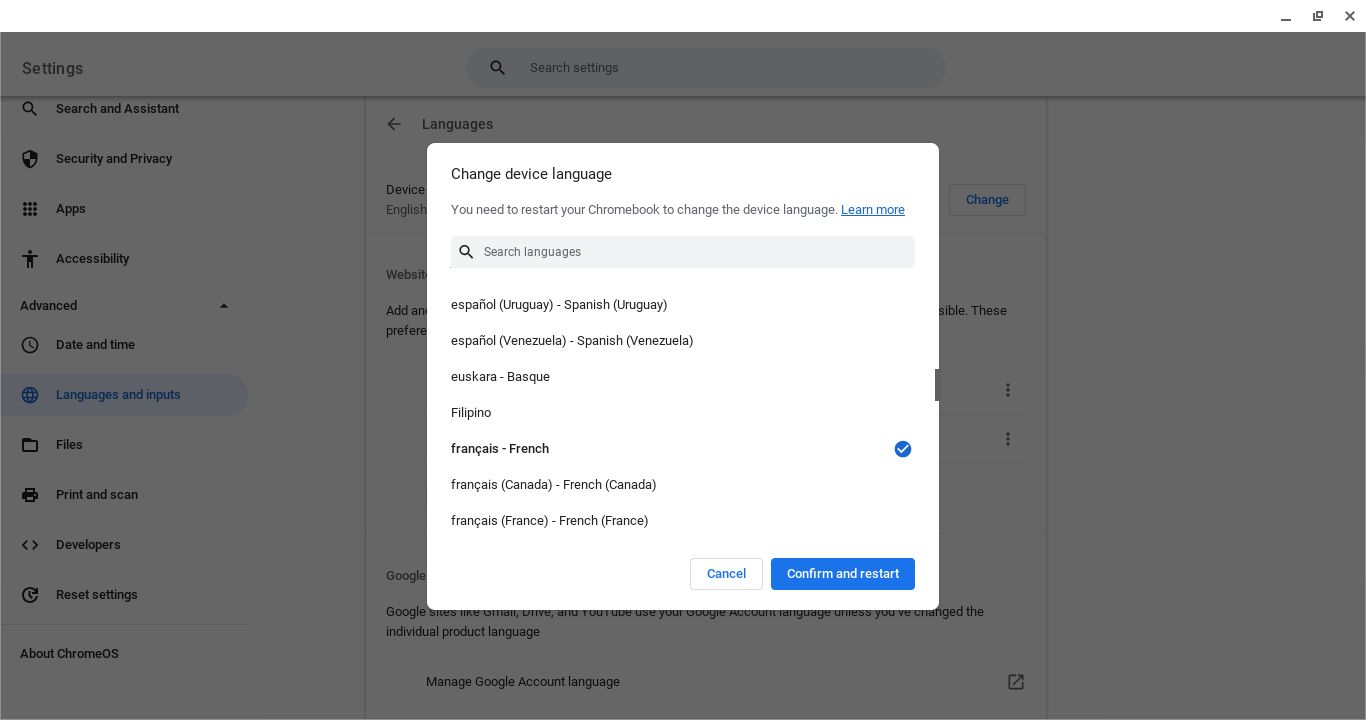The image size is (1366, 720).
Task: Open Developers settings from sidebar
Action: tap(88, 545)
